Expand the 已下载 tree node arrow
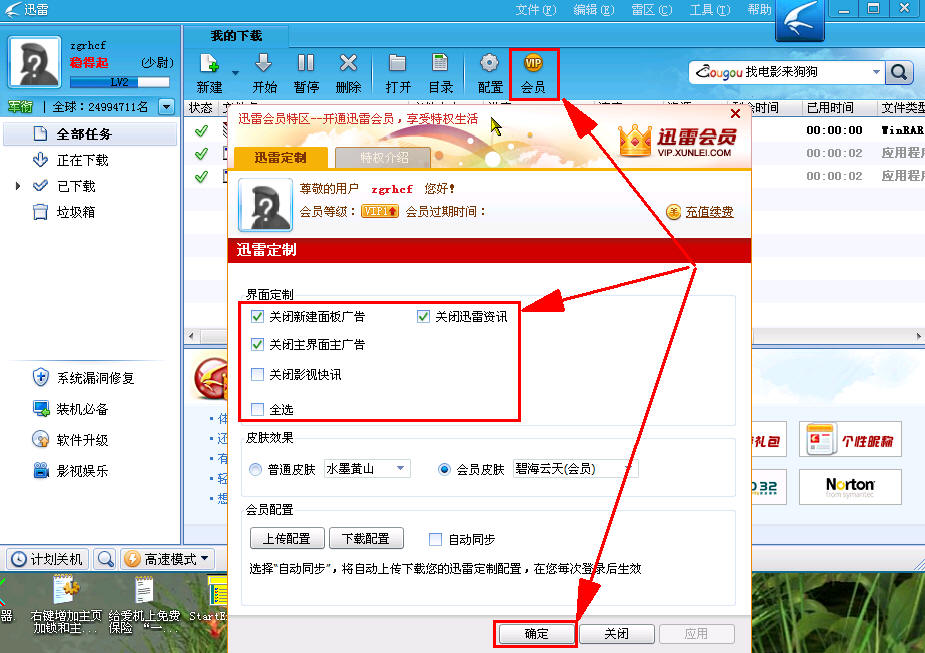 point(18,186)
